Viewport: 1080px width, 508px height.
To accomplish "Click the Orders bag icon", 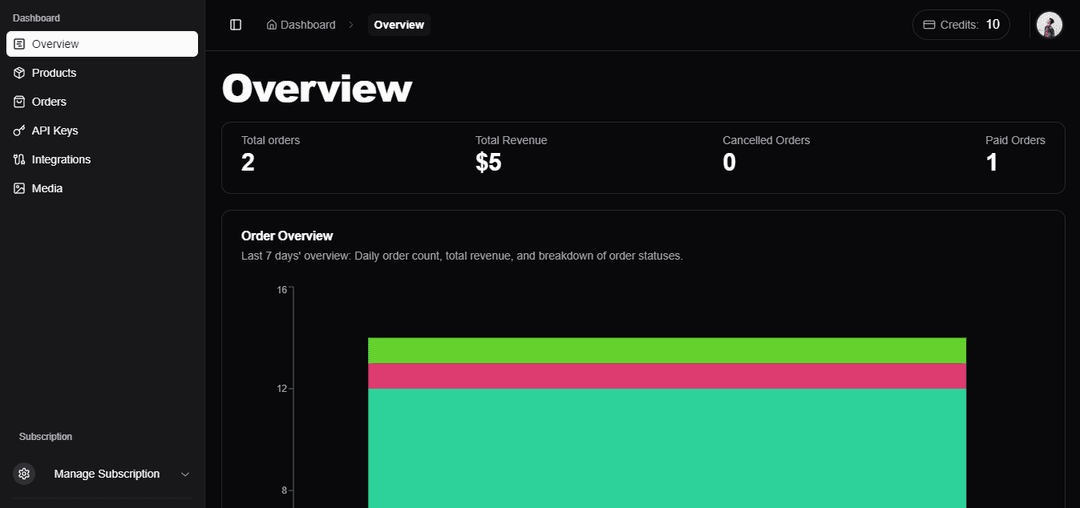I will (x=19, y=102).
